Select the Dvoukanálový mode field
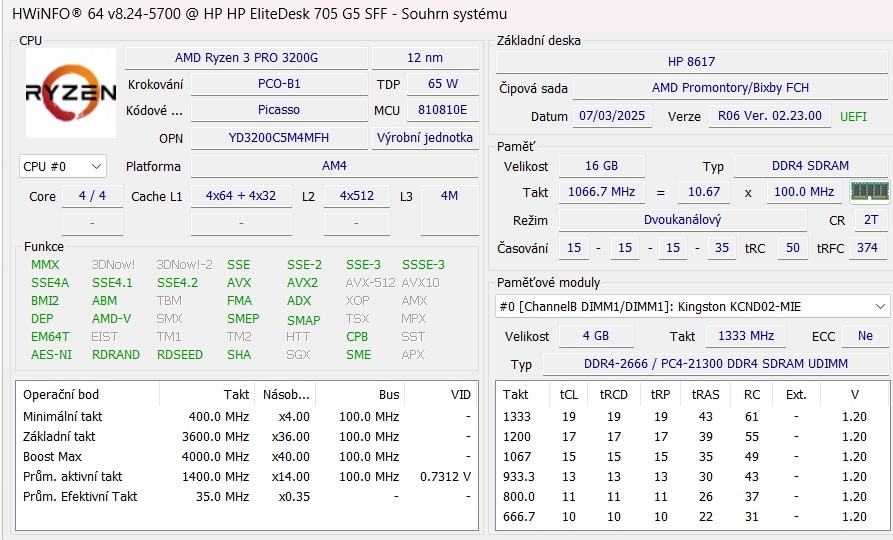This screenshot has height=540, width=893. 683,220
